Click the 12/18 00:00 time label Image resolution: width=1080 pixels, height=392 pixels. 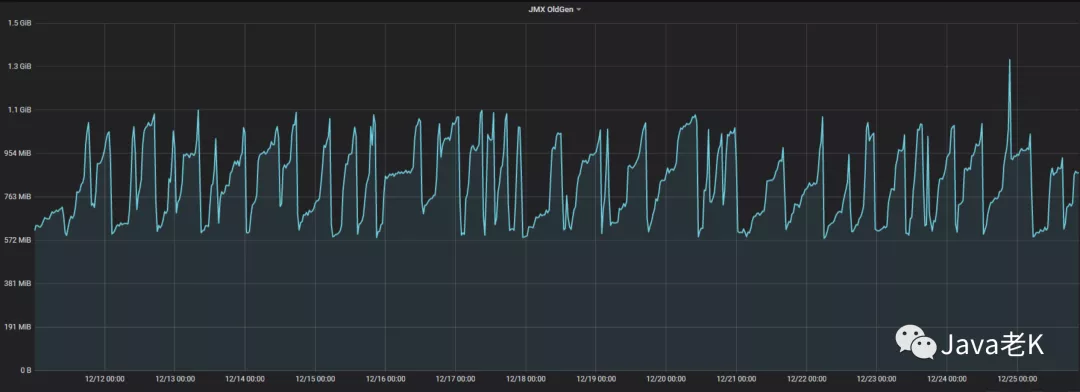tap(526, 379)
